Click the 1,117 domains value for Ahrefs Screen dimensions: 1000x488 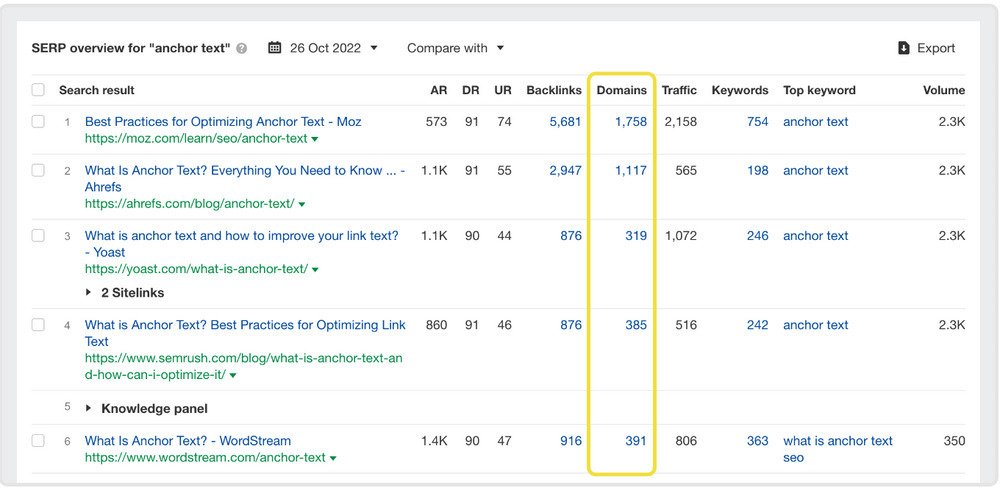click(x=630, y=170)
